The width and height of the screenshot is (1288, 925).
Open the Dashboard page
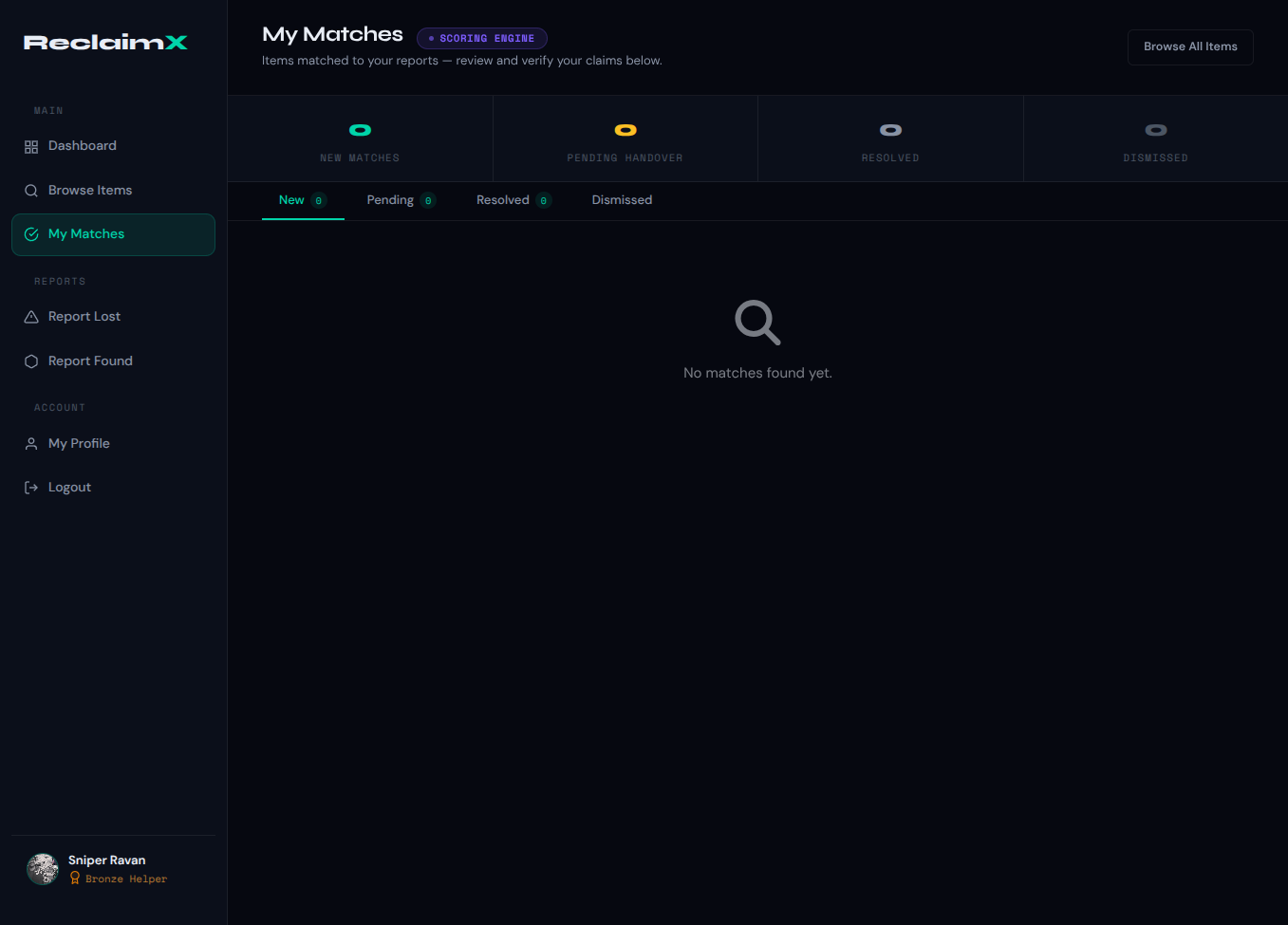tap(113, 146)
